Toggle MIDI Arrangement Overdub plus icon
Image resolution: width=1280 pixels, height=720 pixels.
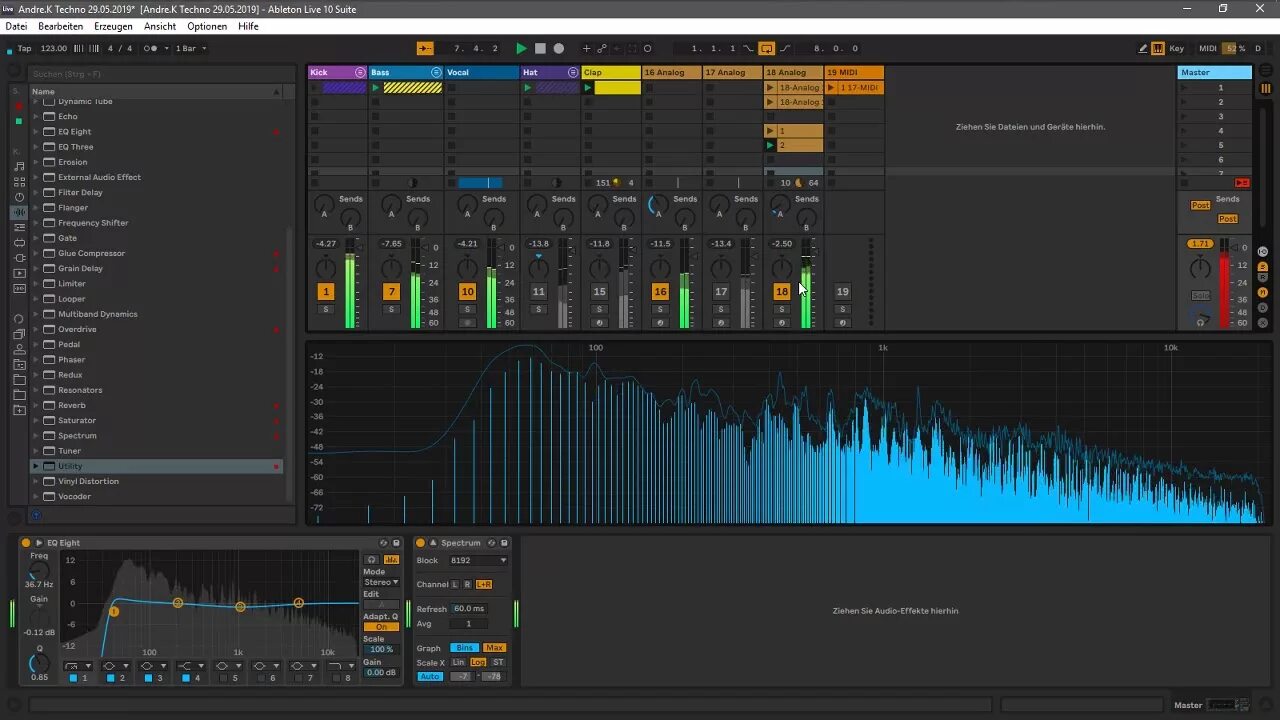coord(586,48)
